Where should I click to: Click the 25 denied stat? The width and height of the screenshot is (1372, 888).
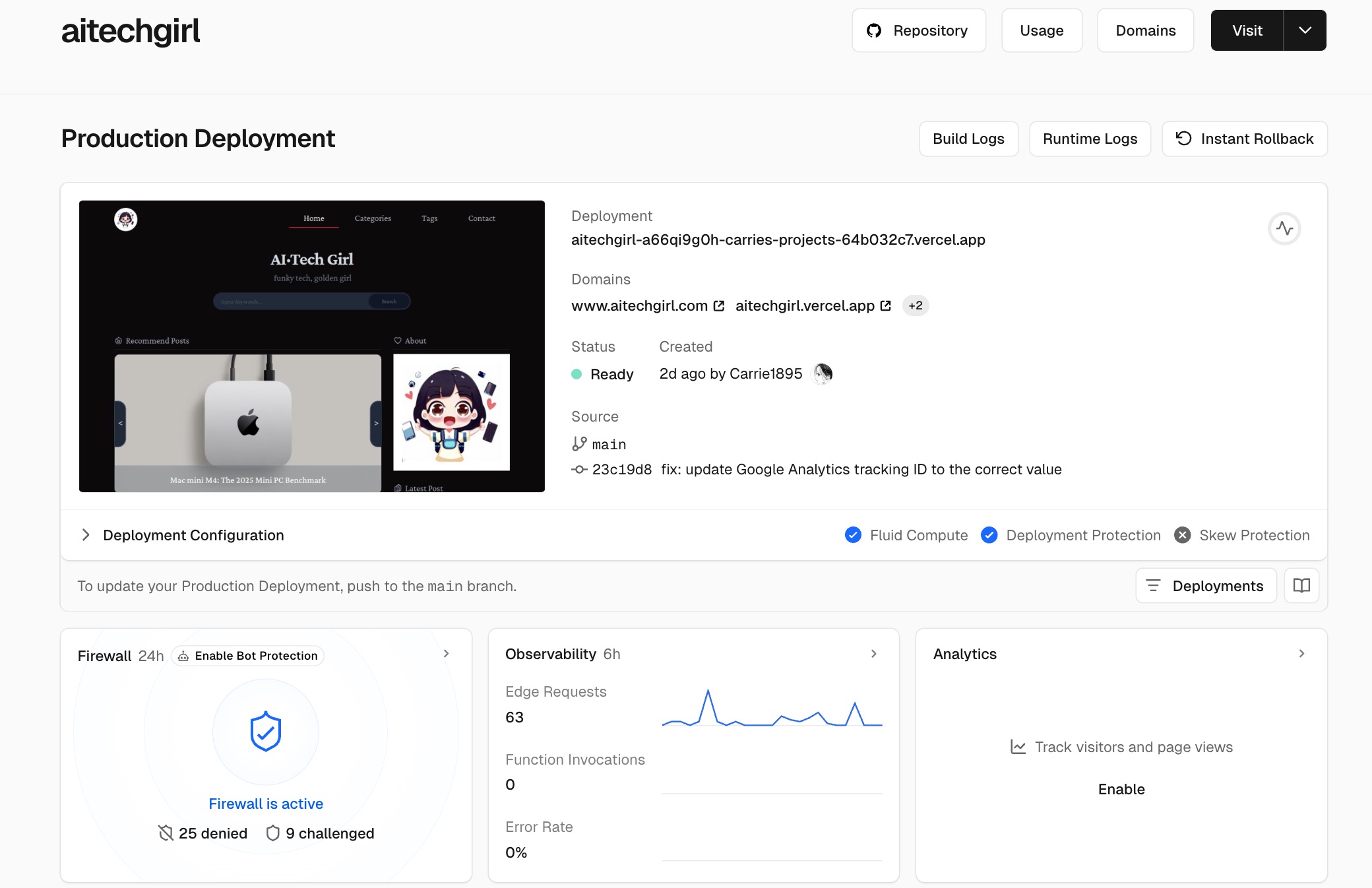coord(203,833)
